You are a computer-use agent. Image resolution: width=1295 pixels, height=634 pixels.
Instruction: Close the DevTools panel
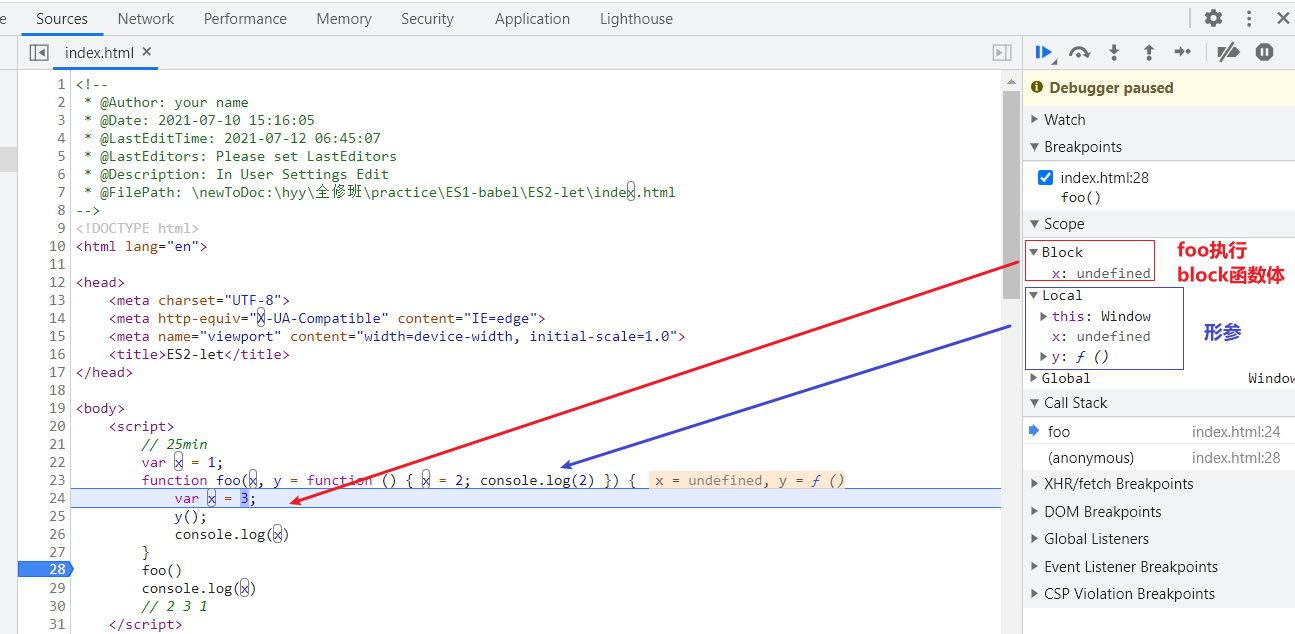point(1284,18)
